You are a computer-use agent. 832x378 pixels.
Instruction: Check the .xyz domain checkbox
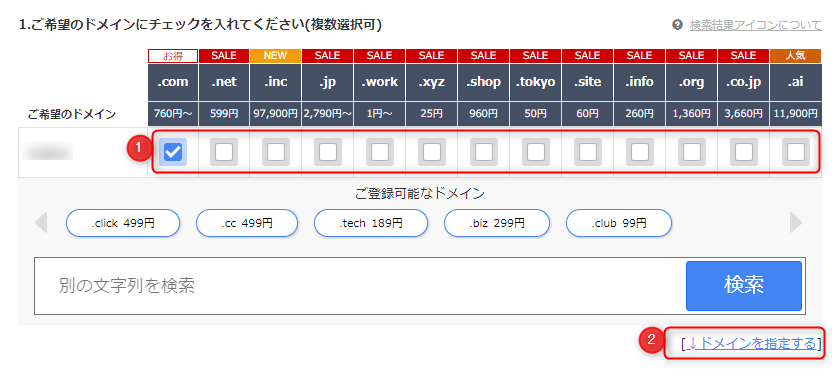click(x=432, y=152)
